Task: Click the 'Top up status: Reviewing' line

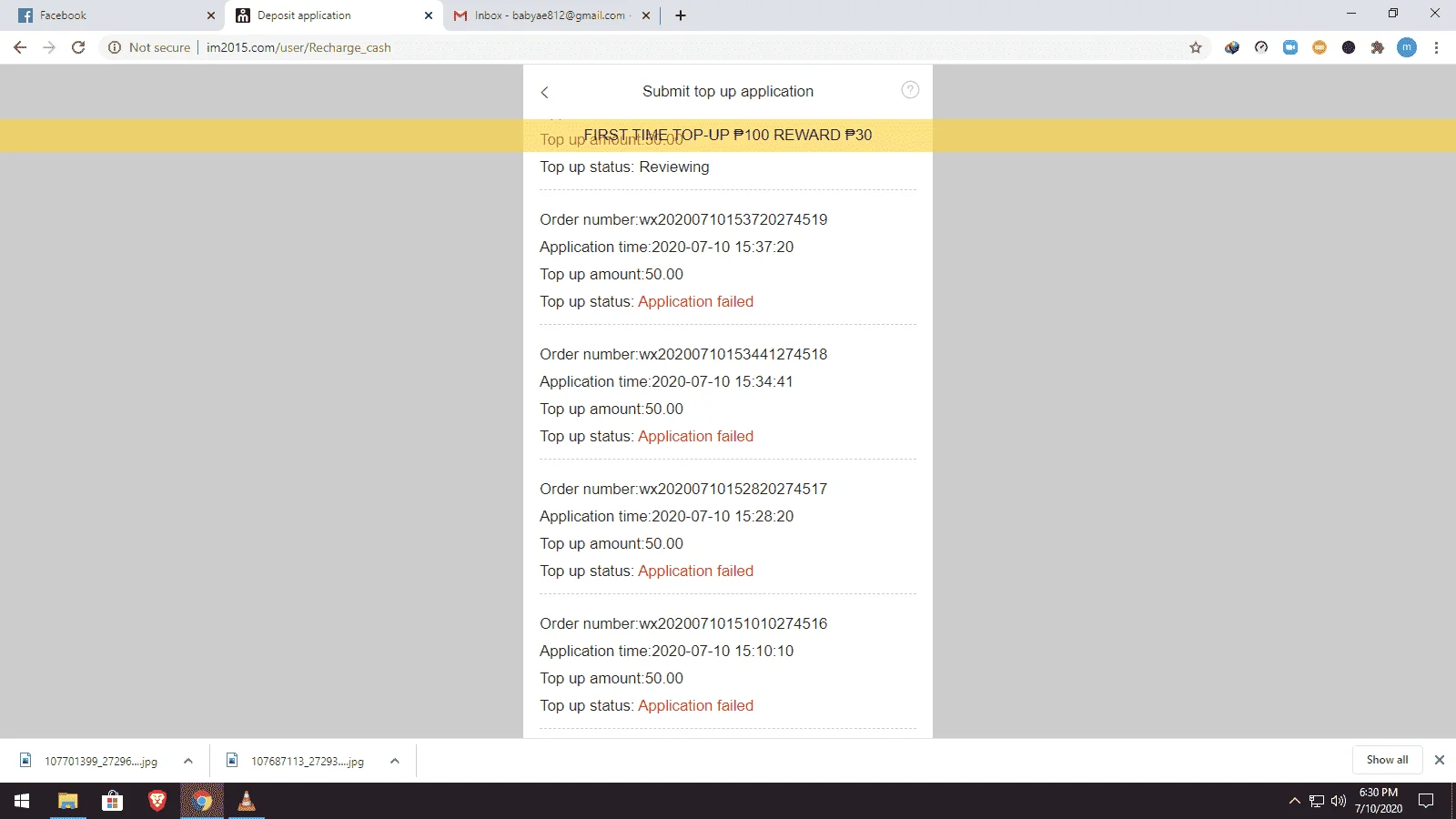Action: click(x=624, y=167)
